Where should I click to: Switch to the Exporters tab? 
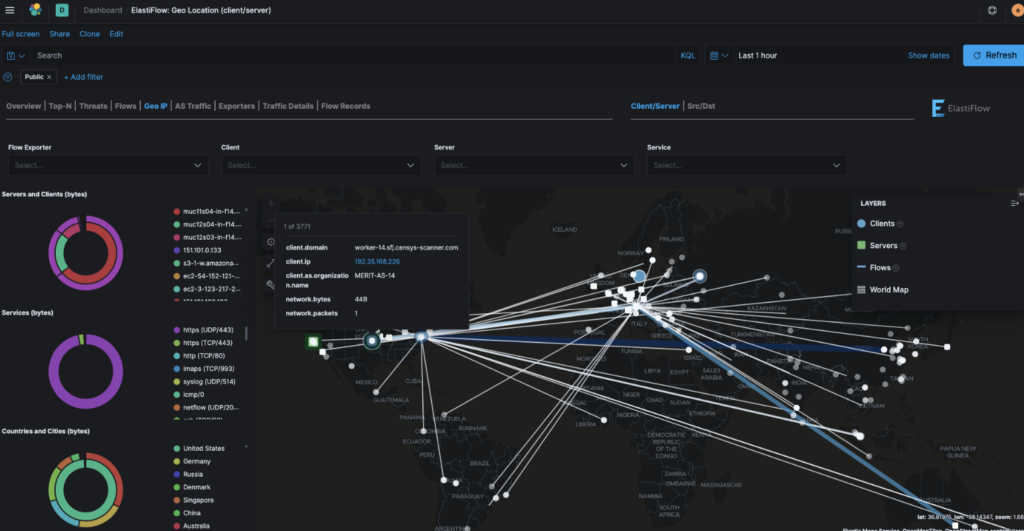tap(236, 106)
